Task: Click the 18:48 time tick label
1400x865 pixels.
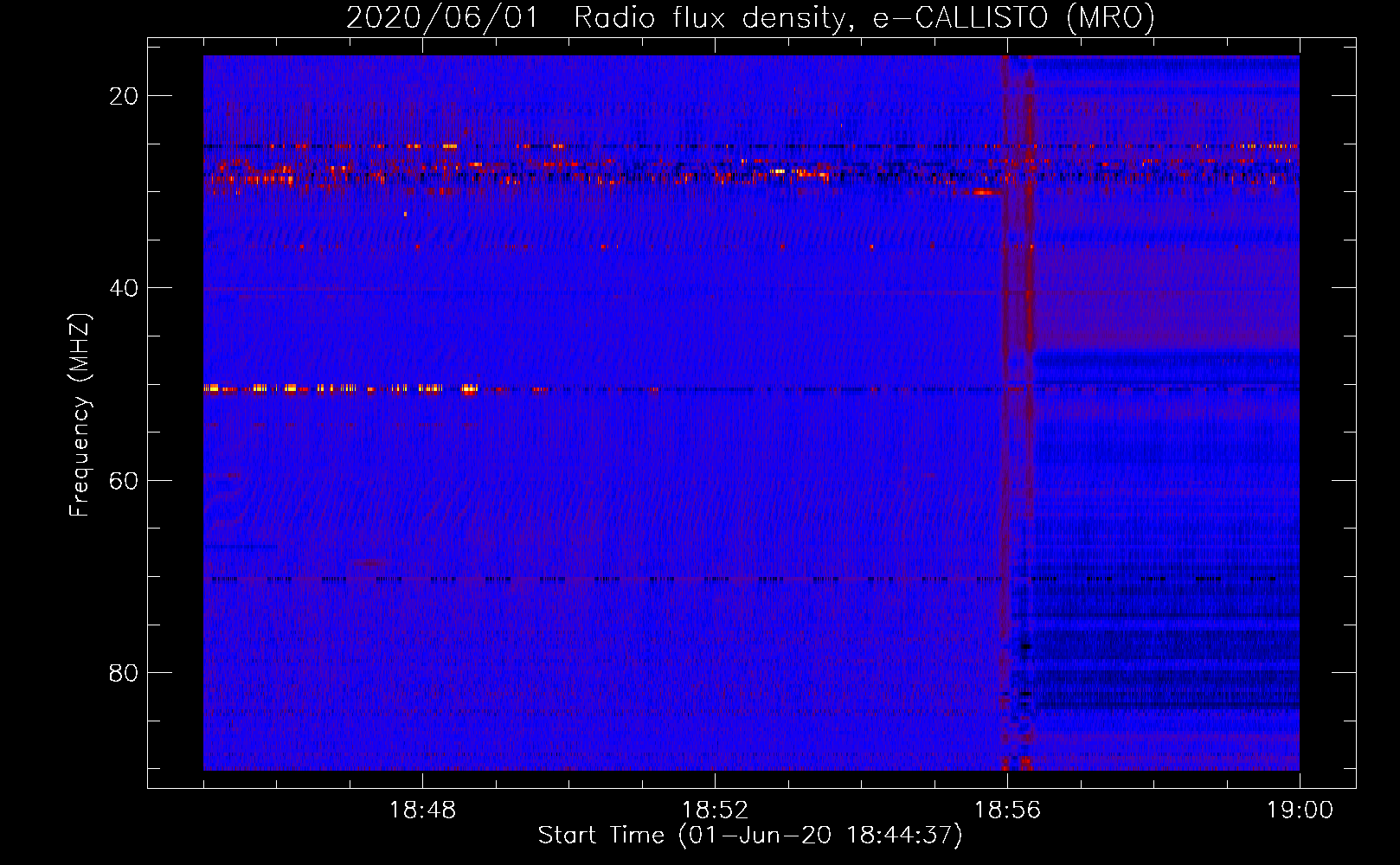Action: 422,810
